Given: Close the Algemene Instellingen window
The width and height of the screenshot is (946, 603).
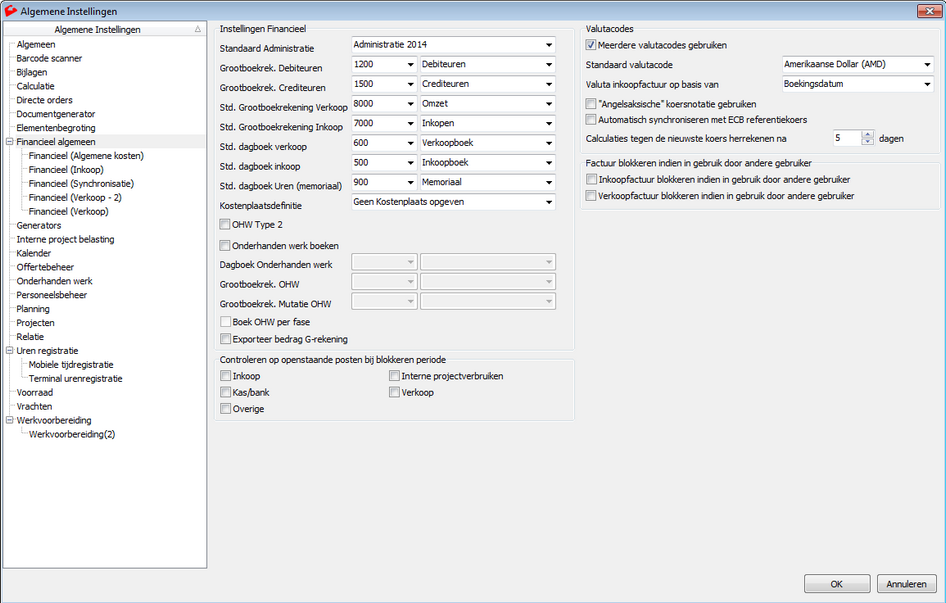Looking at the screenshot, I should tap(929, 11).
